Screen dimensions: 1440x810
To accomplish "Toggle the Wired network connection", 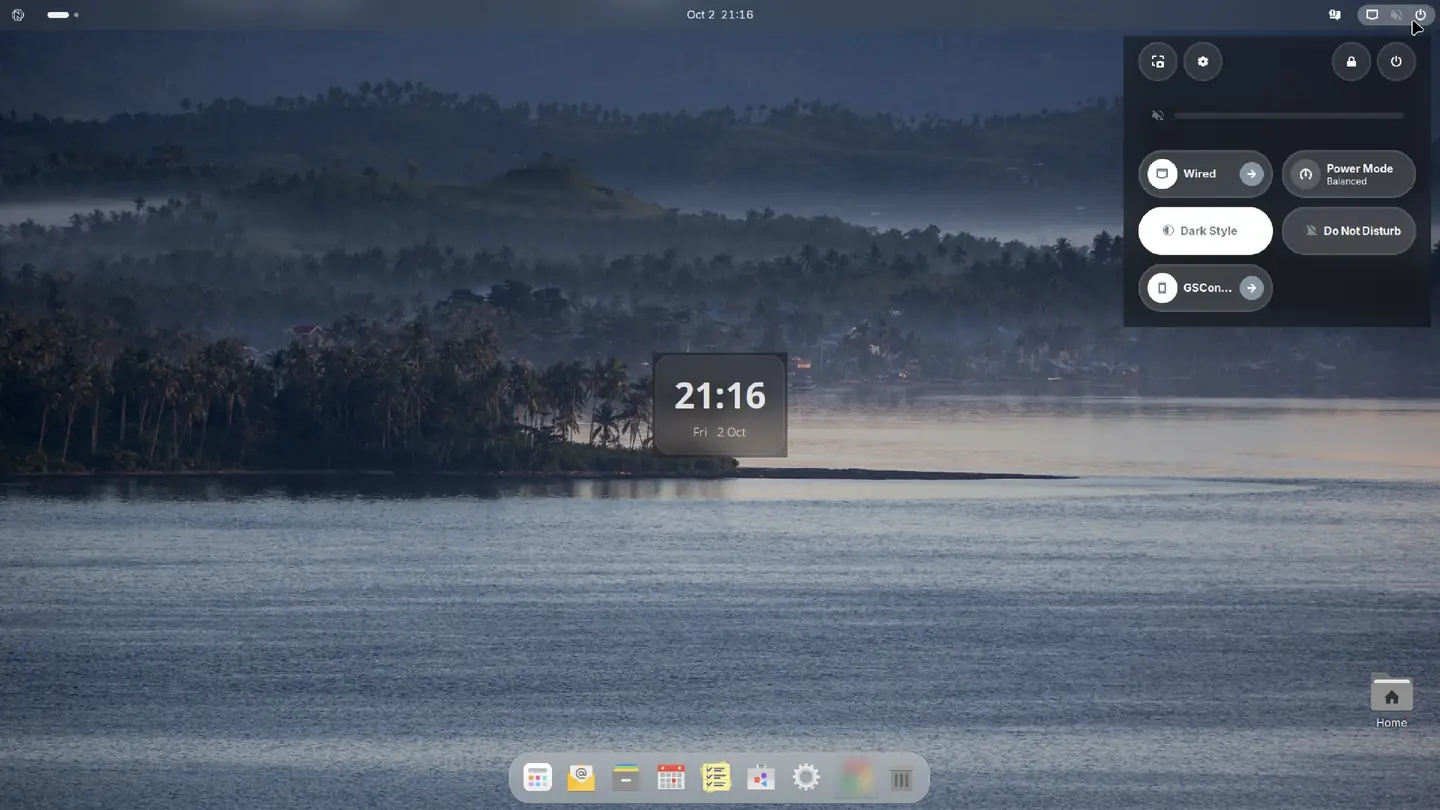I will [1189, 174].
